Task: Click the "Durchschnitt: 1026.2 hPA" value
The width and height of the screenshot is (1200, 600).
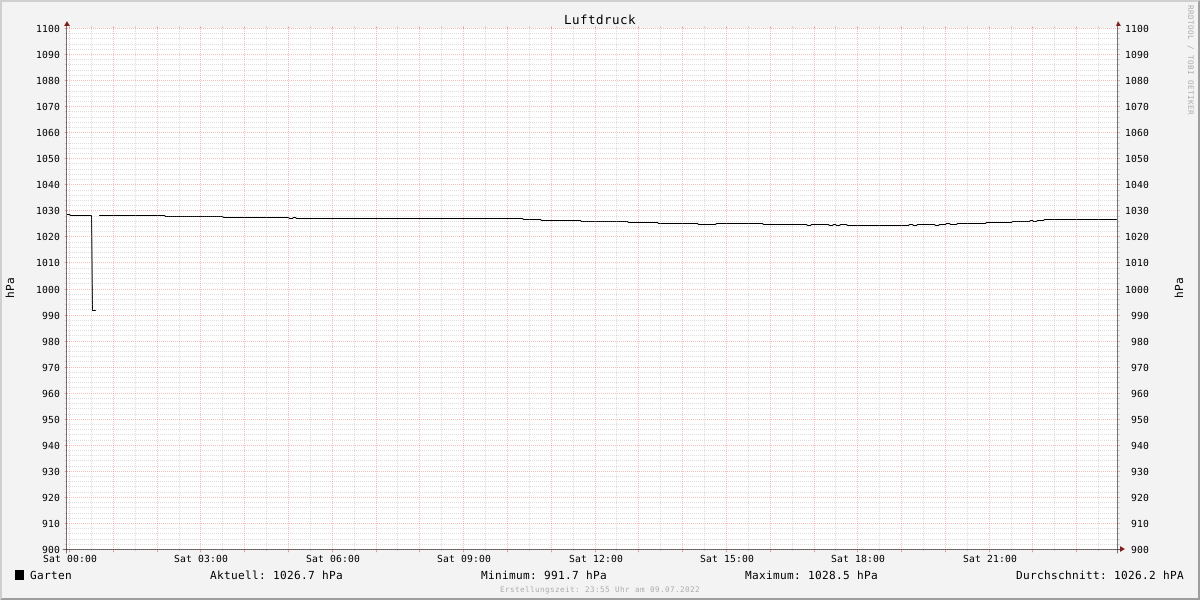Action: pyautogui.click(x=1099, y=575)
